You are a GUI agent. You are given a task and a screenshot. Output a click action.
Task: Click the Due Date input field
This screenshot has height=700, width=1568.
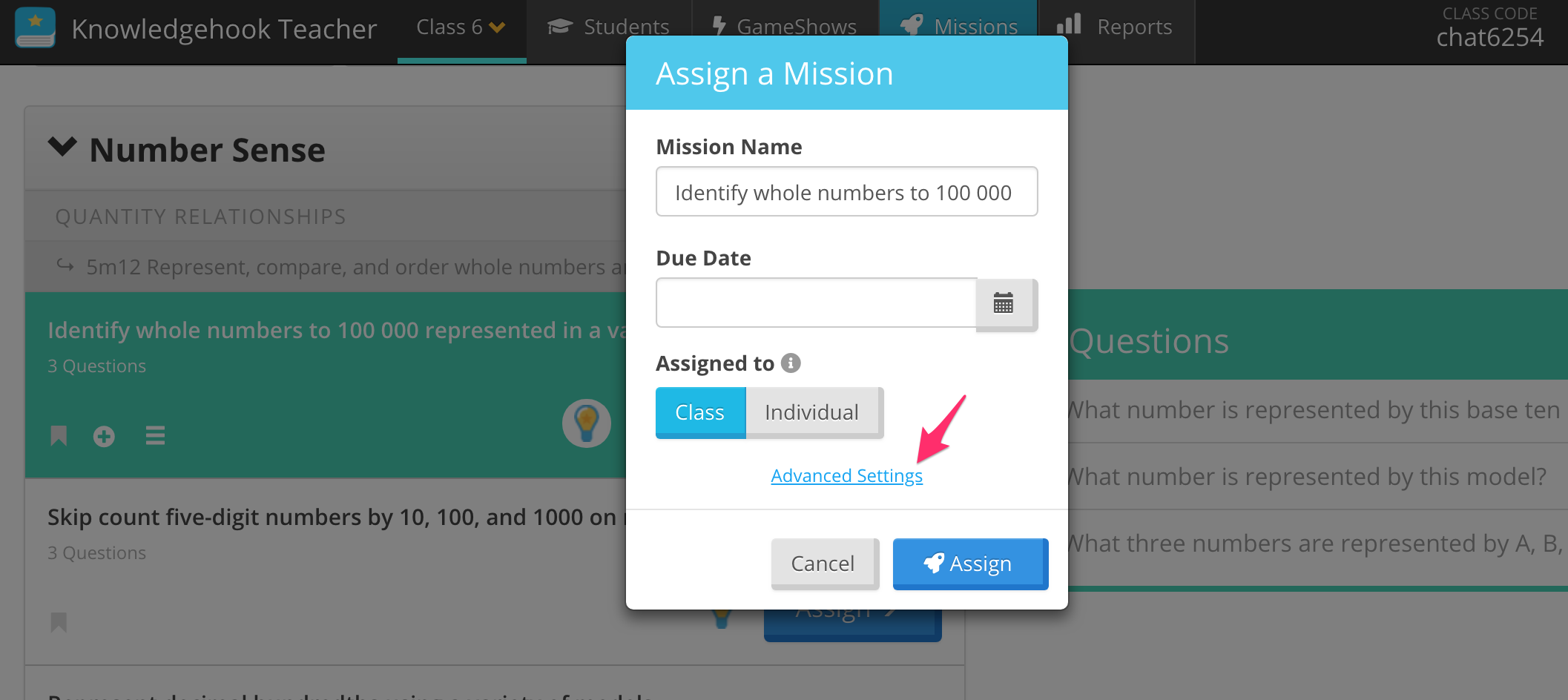click(x=816, y=303)
